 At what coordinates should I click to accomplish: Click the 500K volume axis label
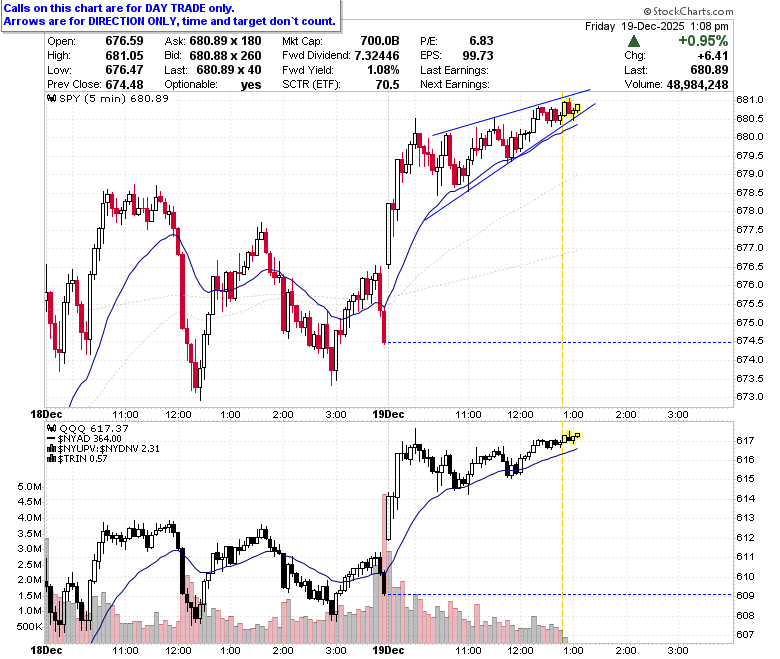pyautogui.click(x=29, y=626)
